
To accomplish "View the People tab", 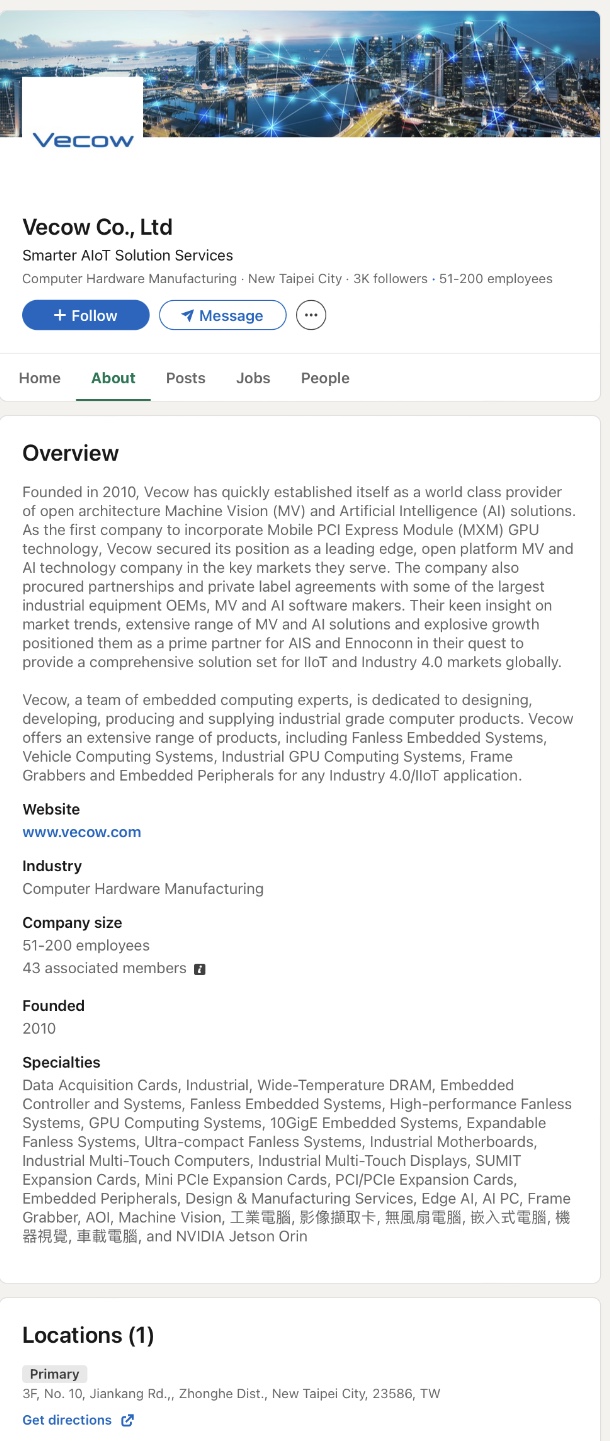I will 325,378.
